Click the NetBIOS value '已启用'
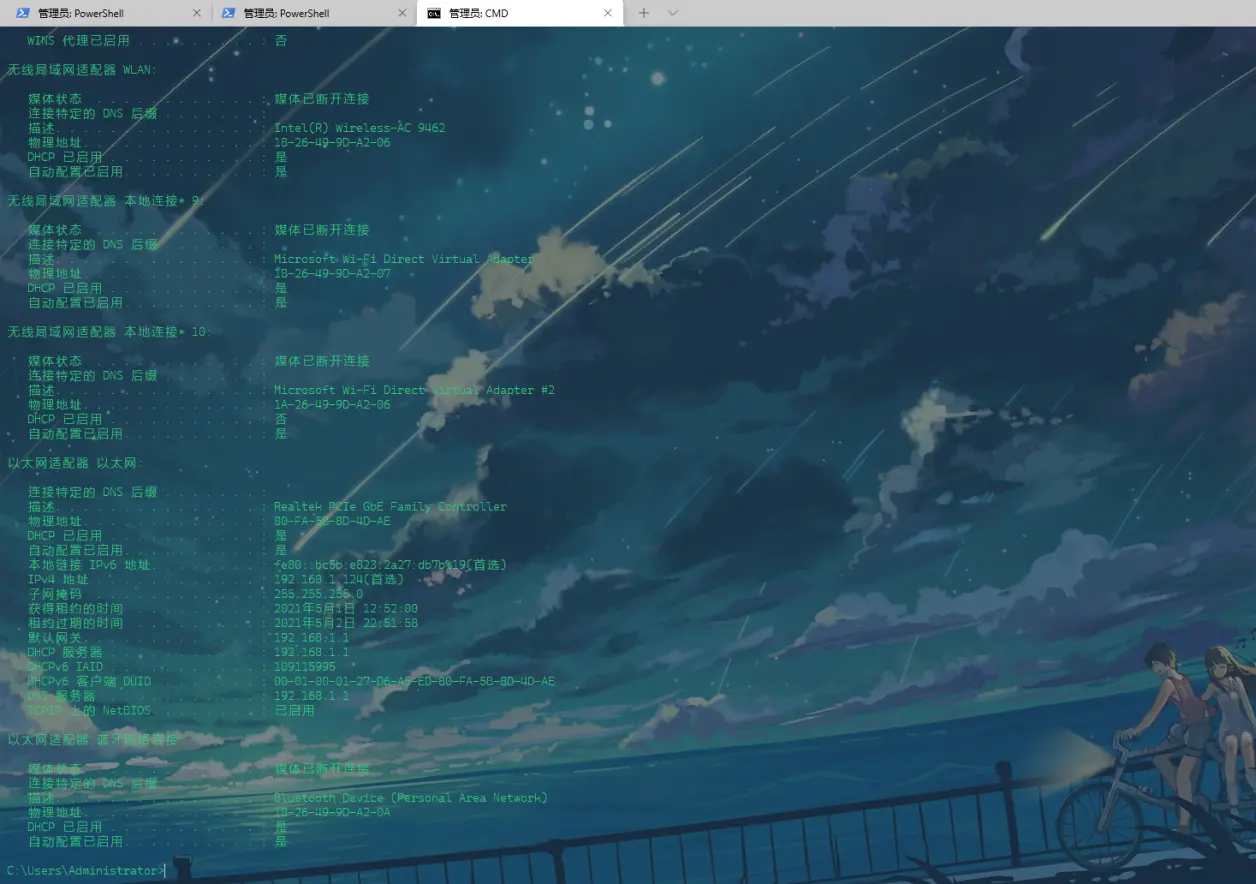The width and height of the screenshot is (1256, 884). click(x=294, y=711)
